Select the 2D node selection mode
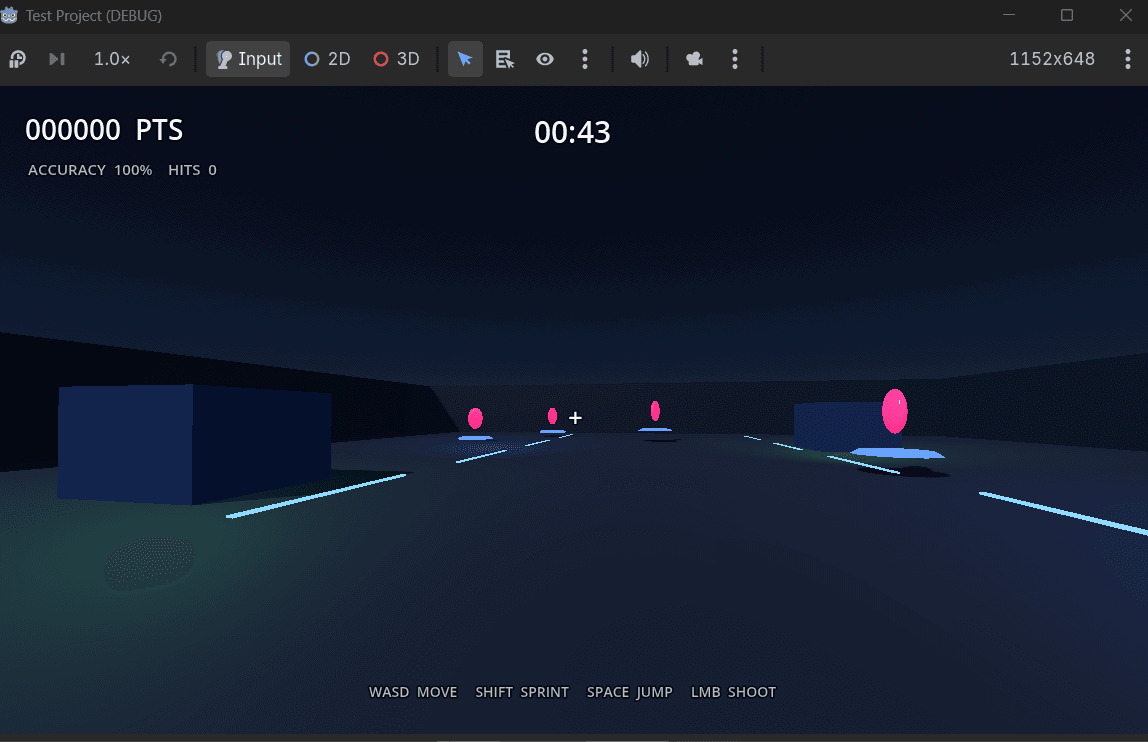Image resolution: width=1148 pixels, height=742 pixels. click(327, 59)
